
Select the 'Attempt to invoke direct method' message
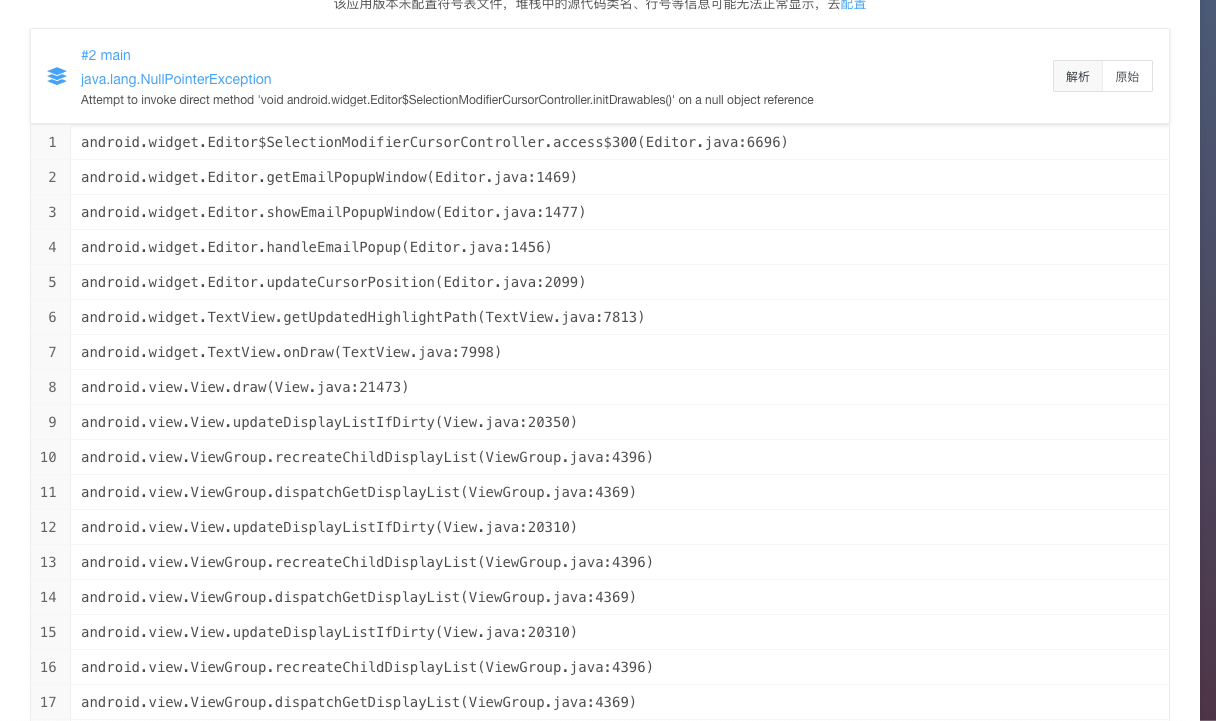point(447,100)
